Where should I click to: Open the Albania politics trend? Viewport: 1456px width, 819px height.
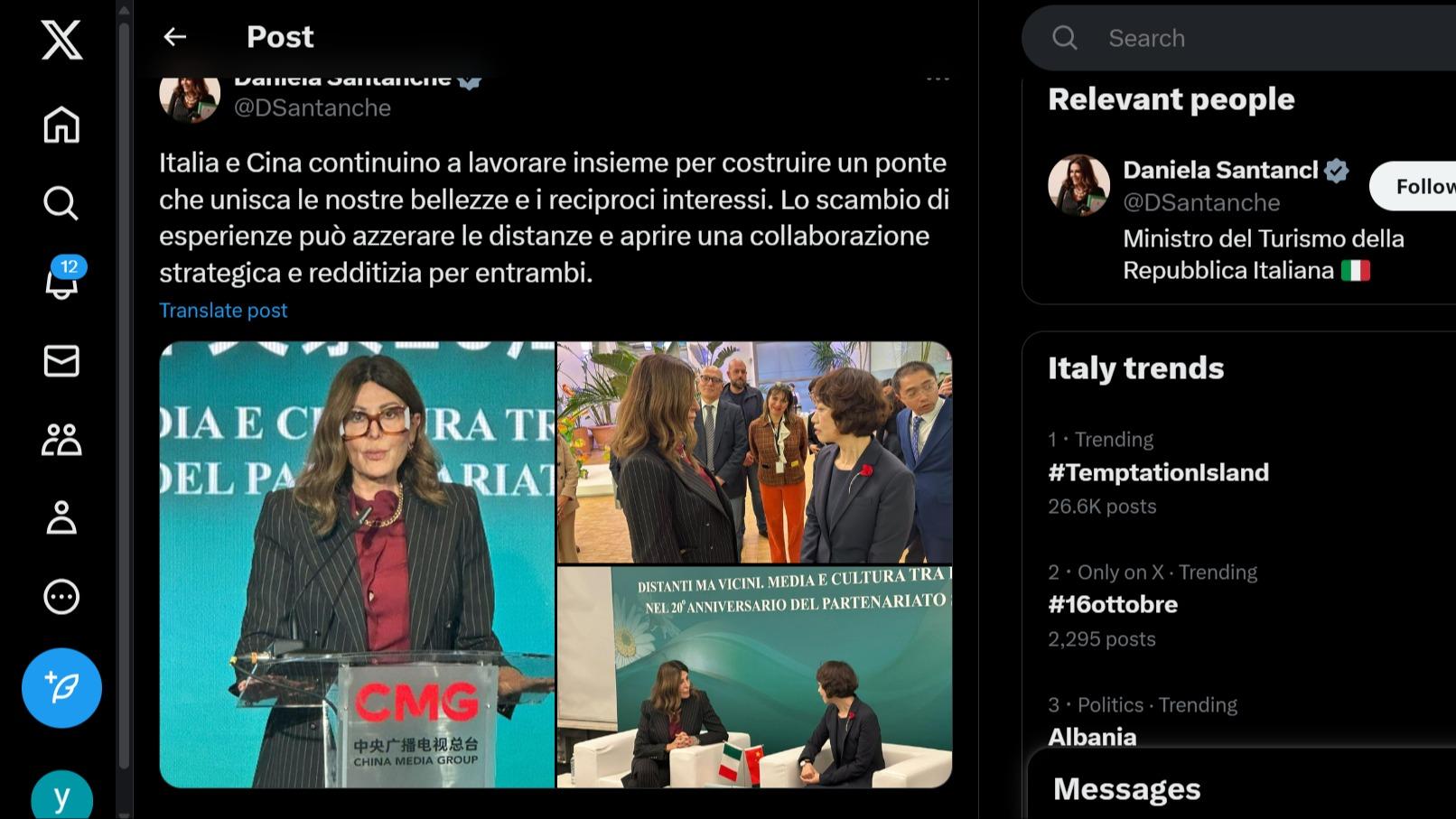1092,736
